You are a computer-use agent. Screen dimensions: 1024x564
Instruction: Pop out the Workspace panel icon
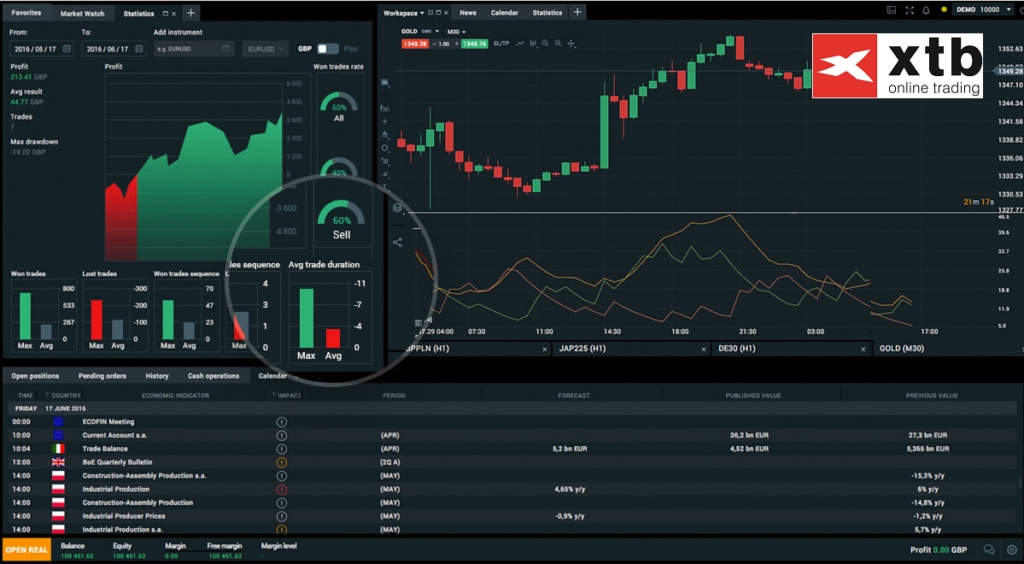pos(430,12)
